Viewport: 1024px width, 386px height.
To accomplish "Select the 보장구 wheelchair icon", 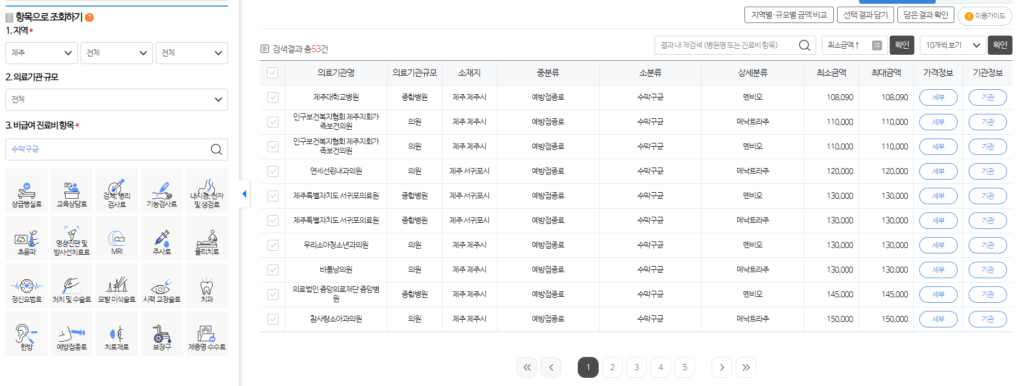I will pos(162,334).
